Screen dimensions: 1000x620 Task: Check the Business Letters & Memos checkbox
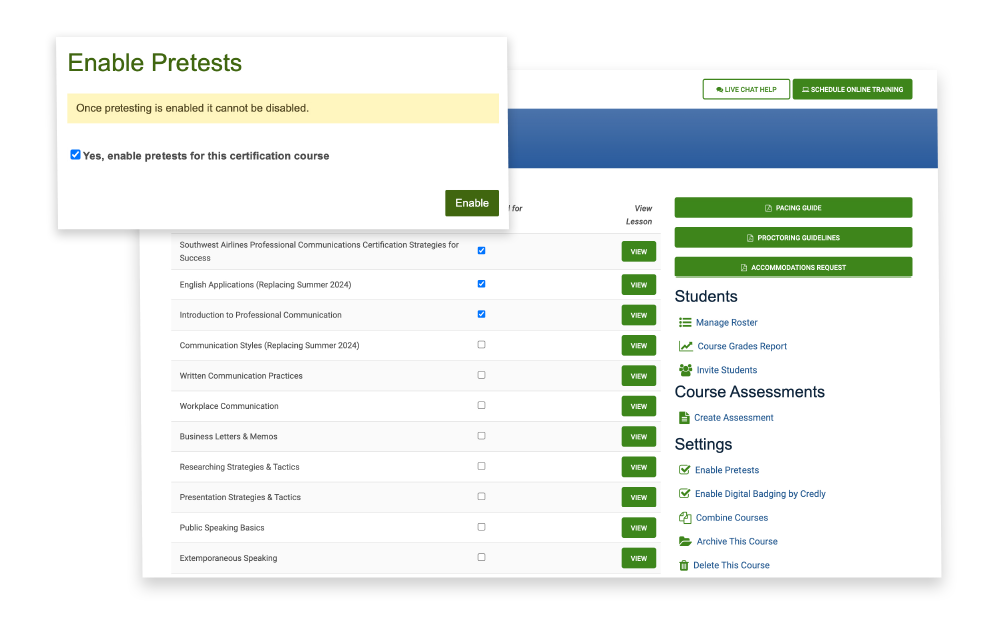point(482,436)
